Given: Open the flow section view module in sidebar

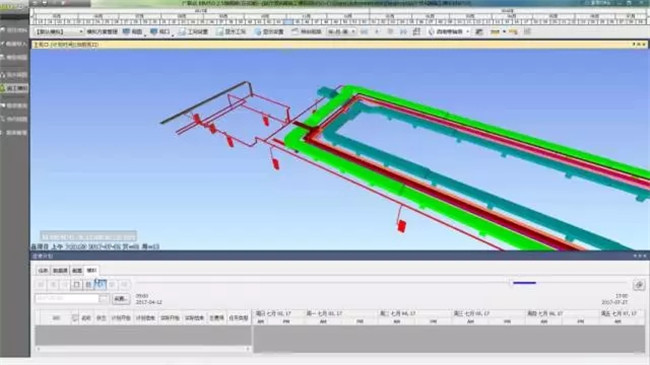Looking at the screenshot, I should [x=14, y=75].
